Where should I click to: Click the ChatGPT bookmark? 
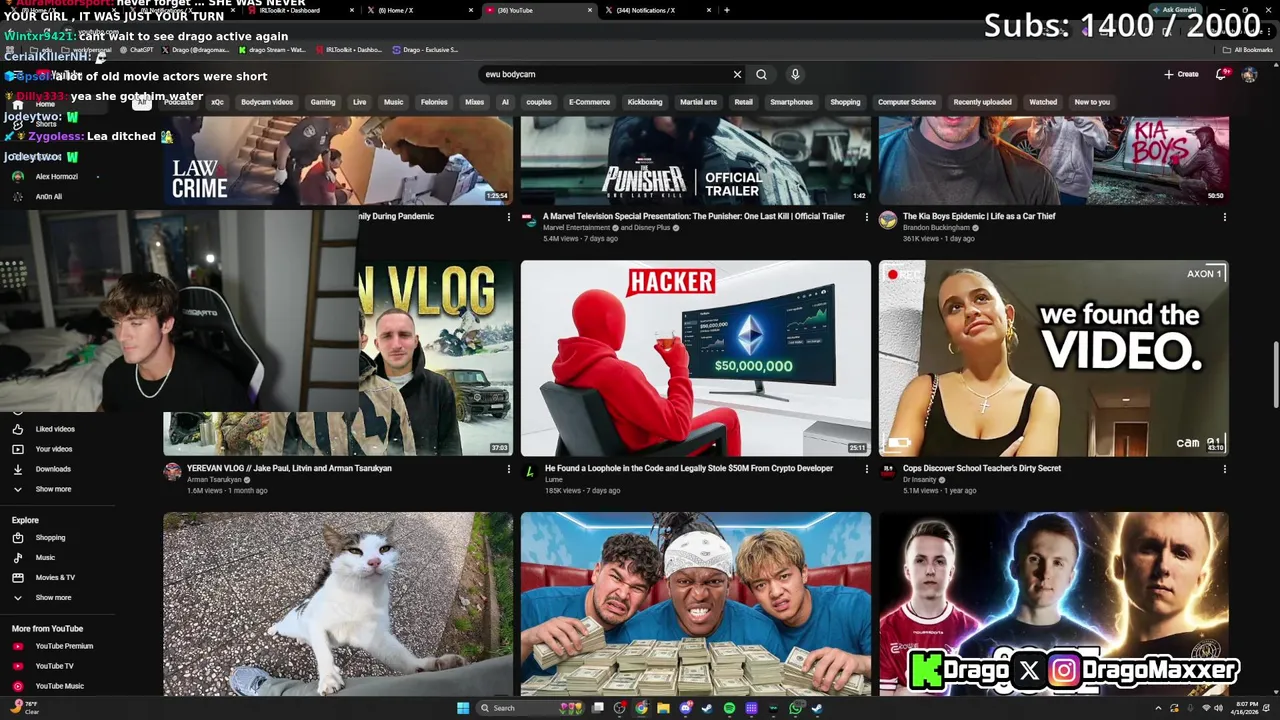click(136, 50)
